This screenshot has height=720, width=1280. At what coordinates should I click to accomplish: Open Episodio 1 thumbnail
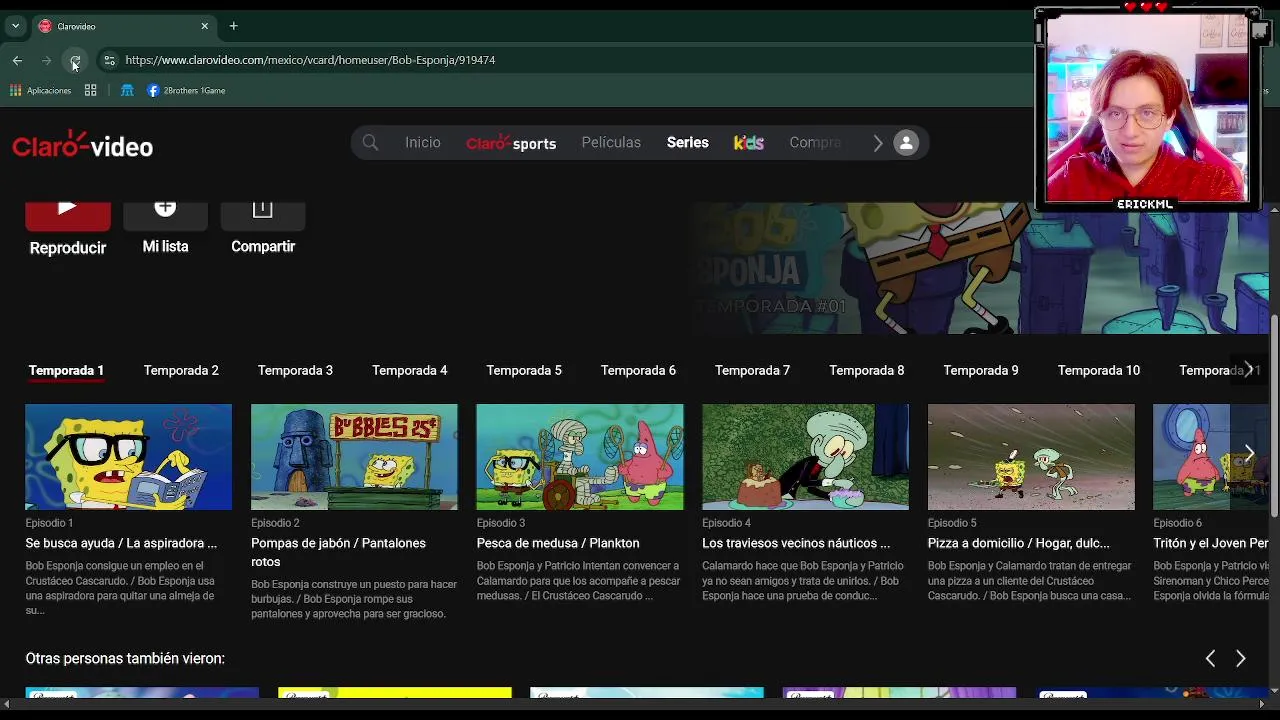128,457
